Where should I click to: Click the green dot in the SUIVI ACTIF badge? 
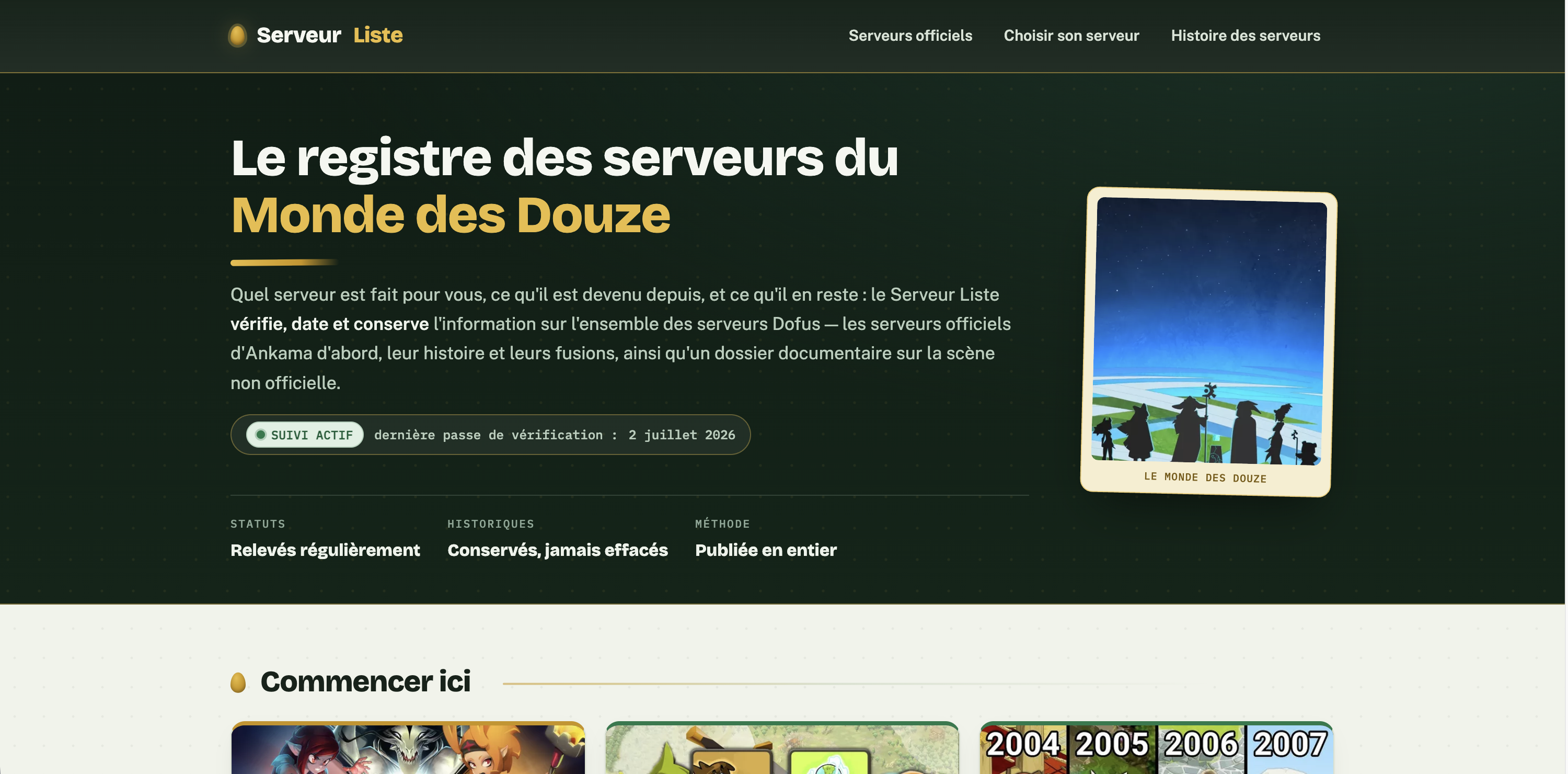(x=260, y=435)
